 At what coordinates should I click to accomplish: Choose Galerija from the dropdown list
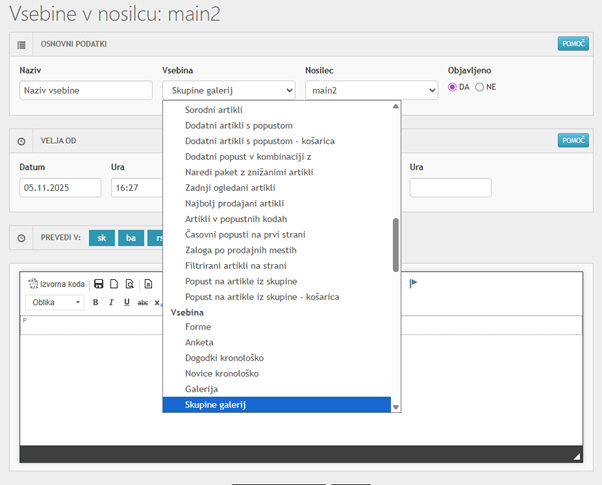click(202, 388)
